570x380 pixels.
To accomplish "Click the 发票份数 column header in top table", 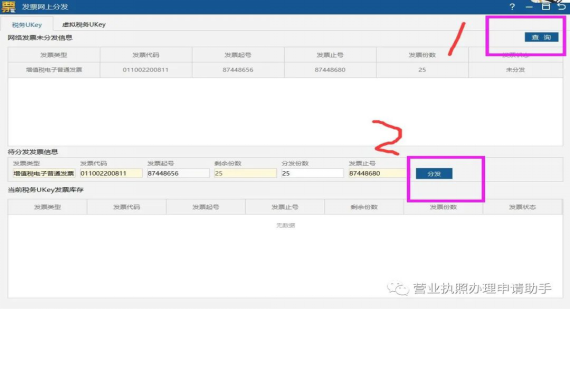I will coord(422,55).
